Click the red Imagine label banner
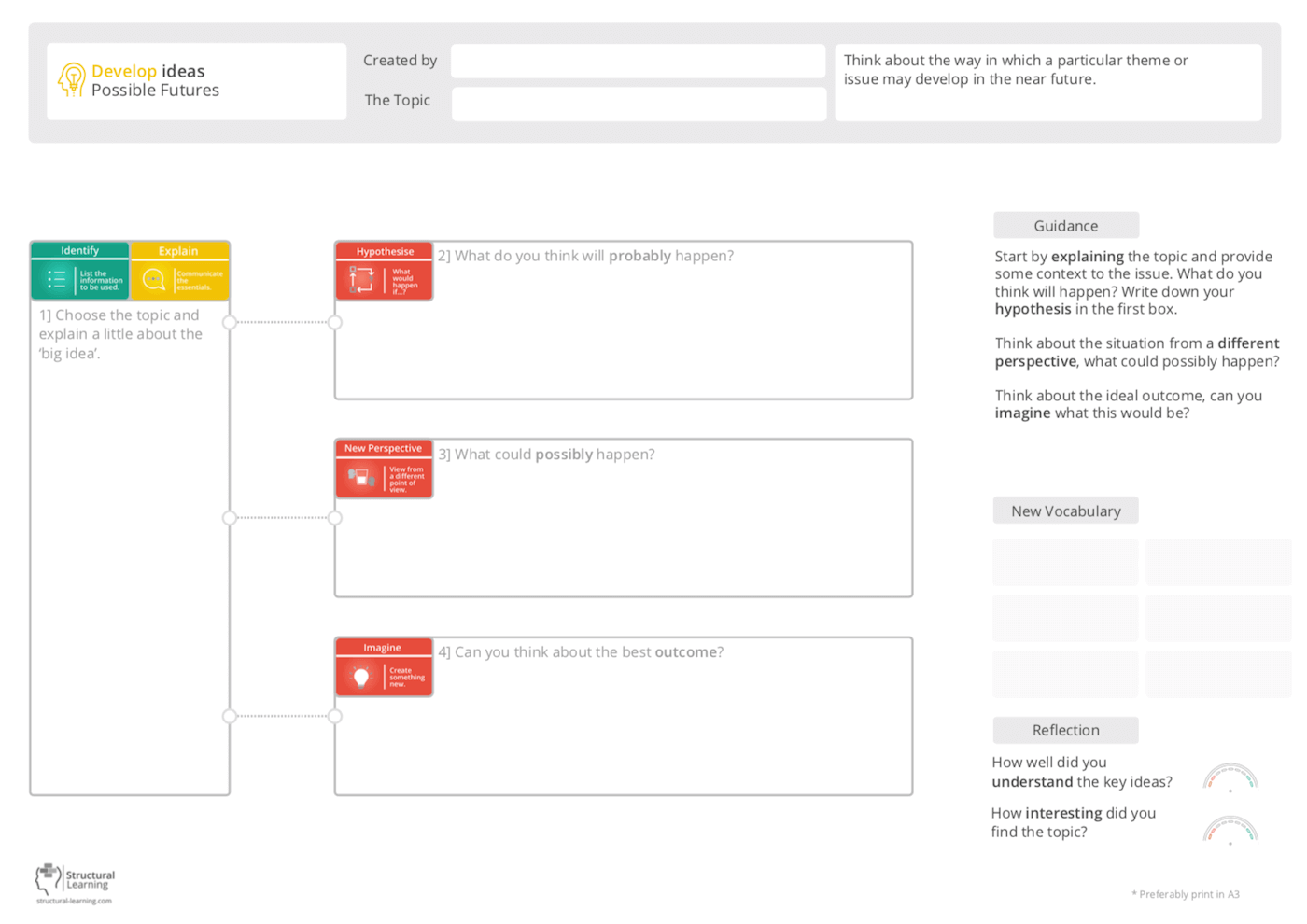Image resolution: width=1307 pixels, height=924 pixels. coord(383,647)
